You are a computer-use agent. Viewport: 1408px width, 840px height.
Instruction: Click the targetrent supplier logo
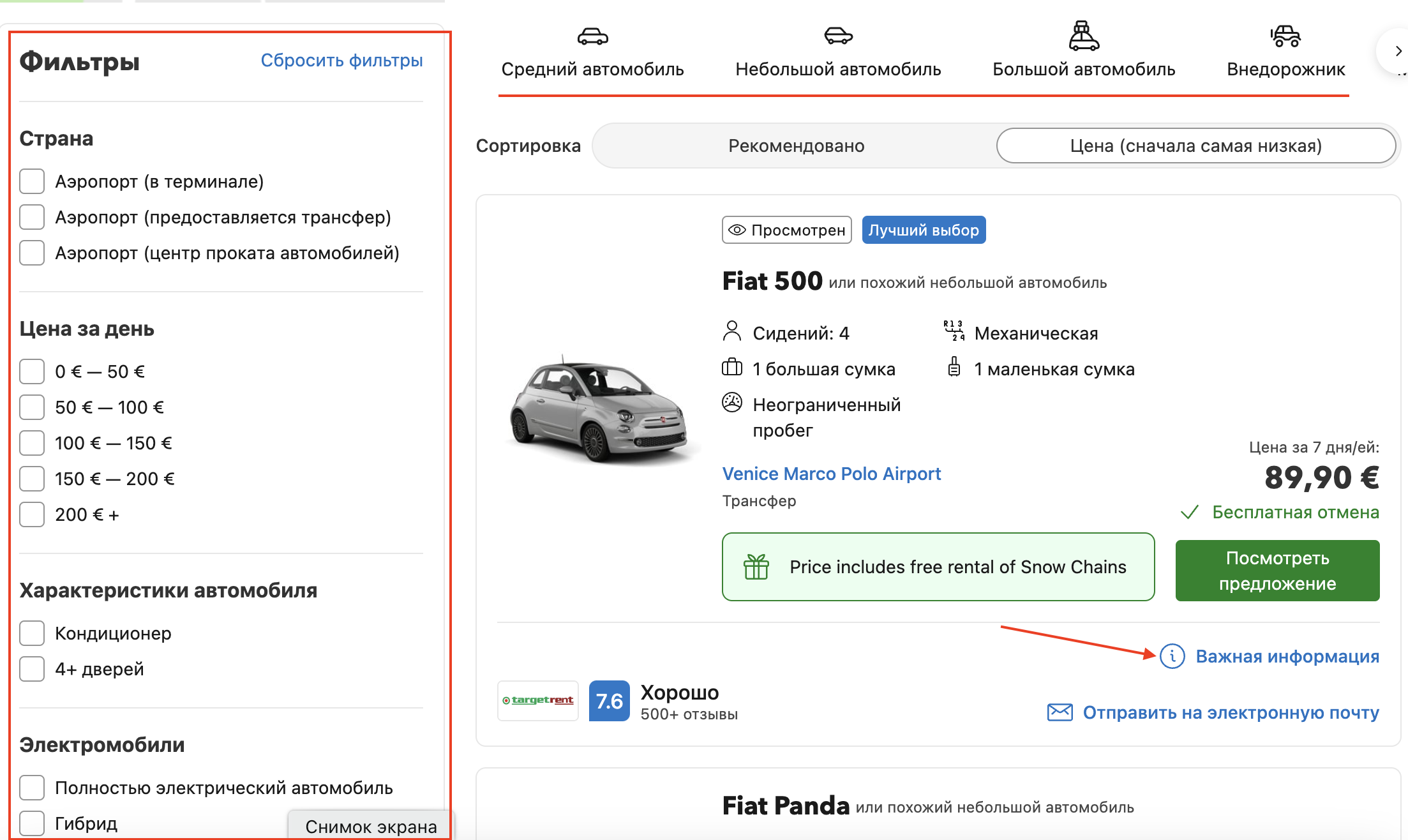[x=538, y=701]
